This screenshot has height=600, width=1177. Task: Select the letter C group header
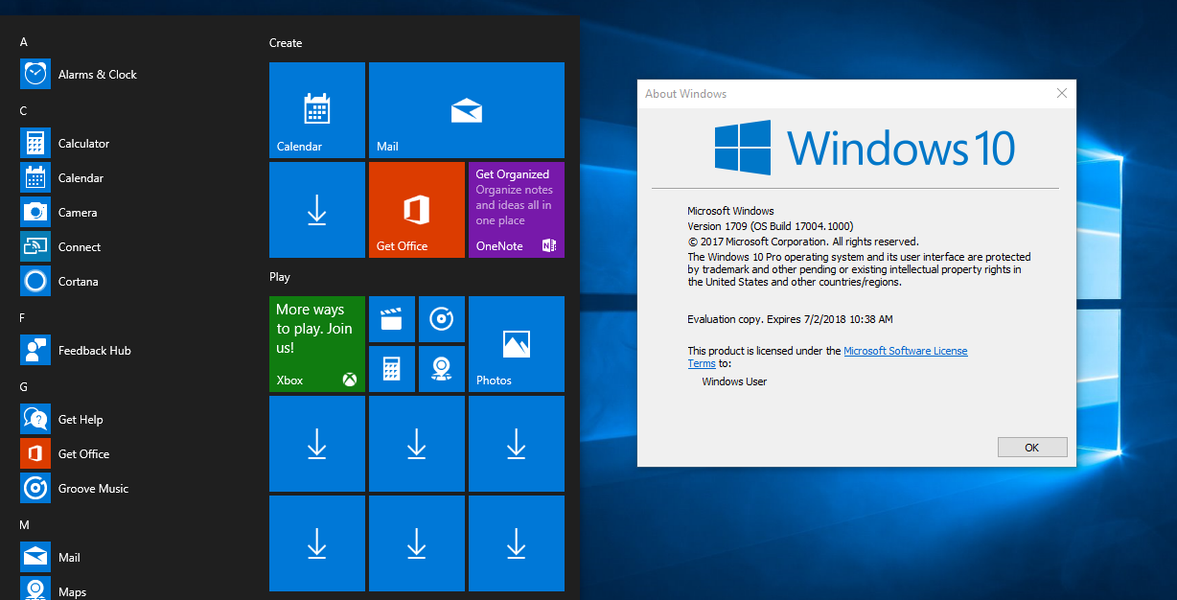point(23,110)
